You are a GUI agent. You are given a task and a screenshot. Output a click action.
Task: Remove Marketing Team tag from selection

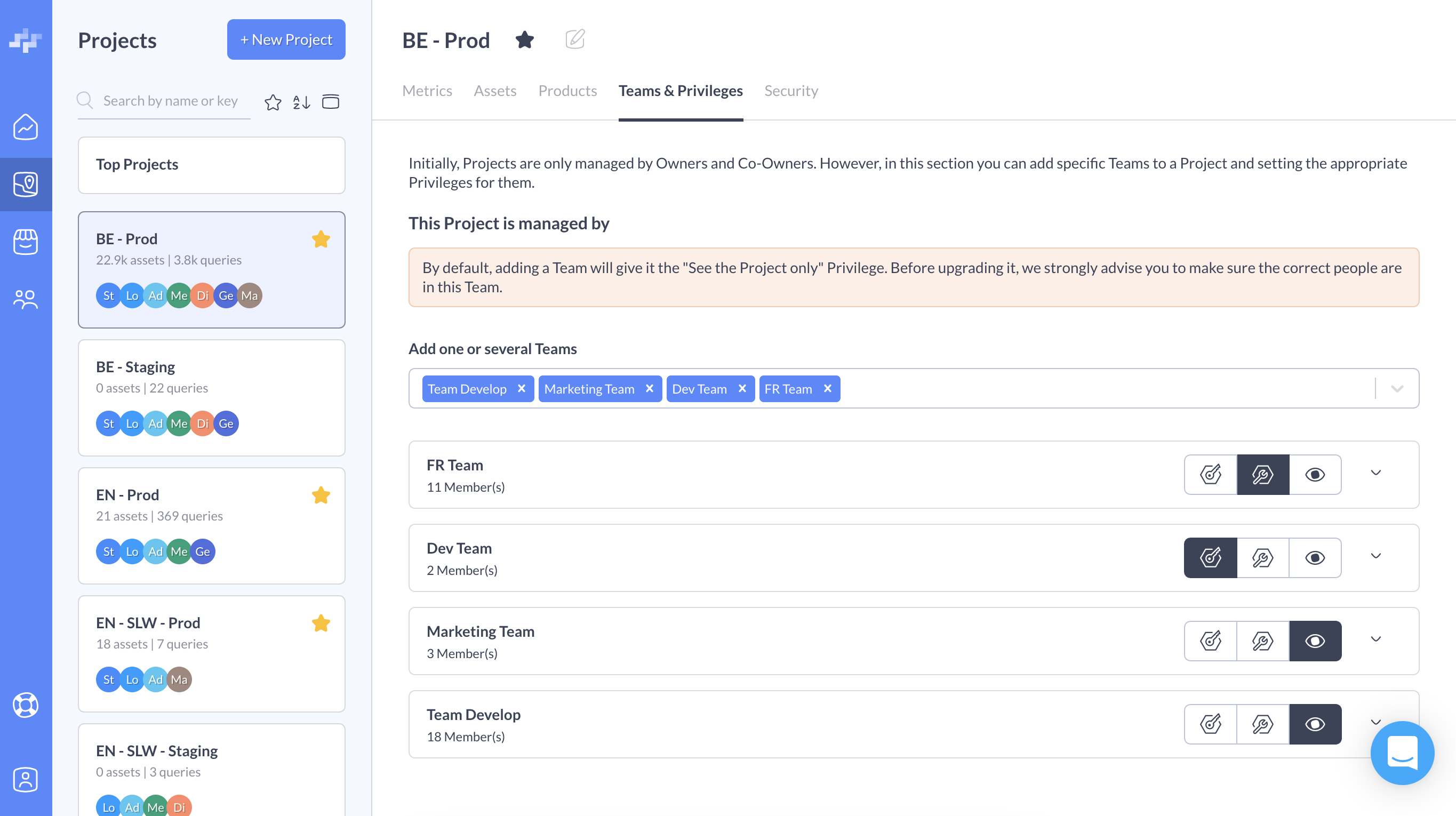[x=650, y=389]
